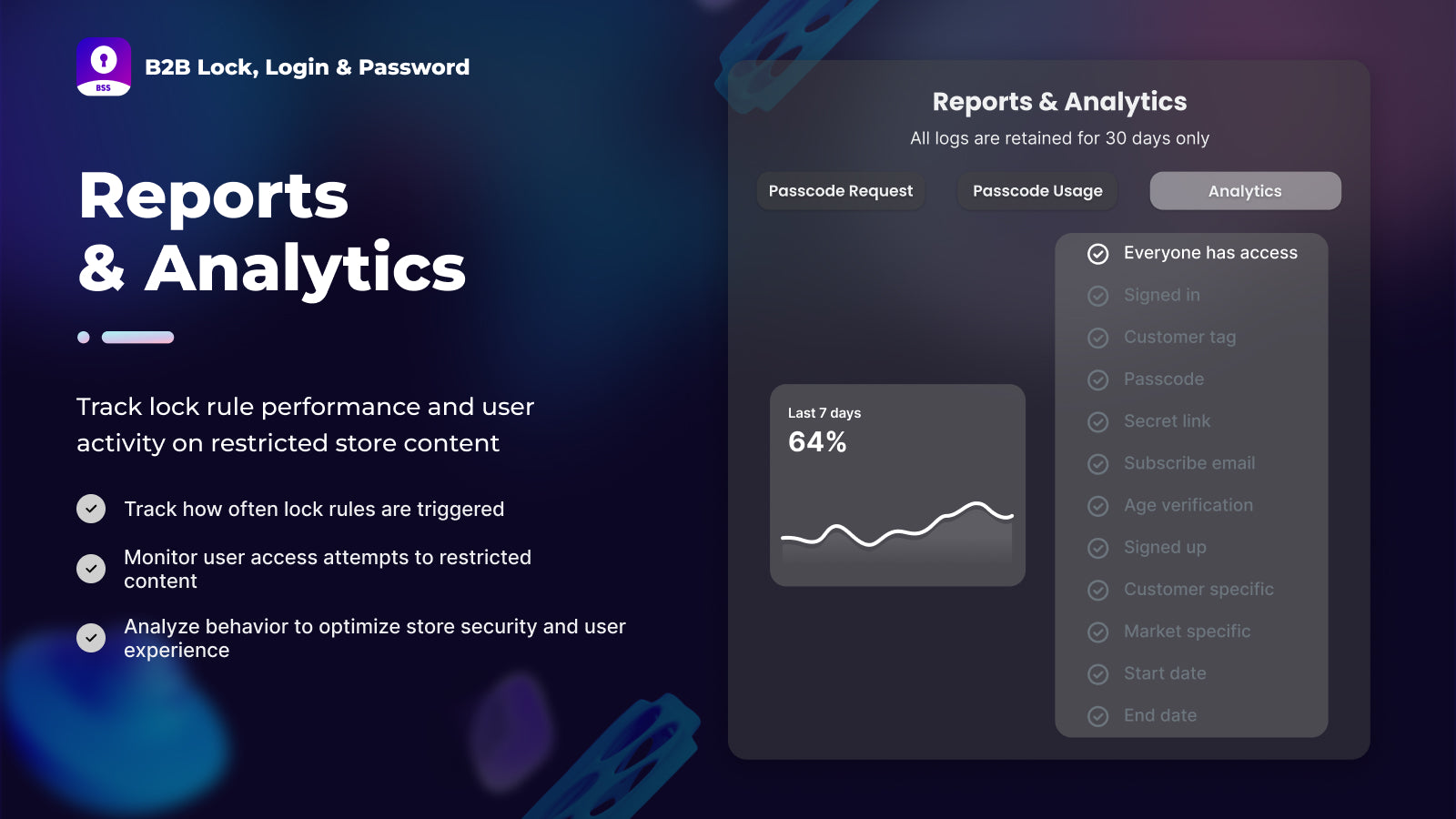
Task: Open the Passcode Usage tab
Action: (x=1037, y=191)
